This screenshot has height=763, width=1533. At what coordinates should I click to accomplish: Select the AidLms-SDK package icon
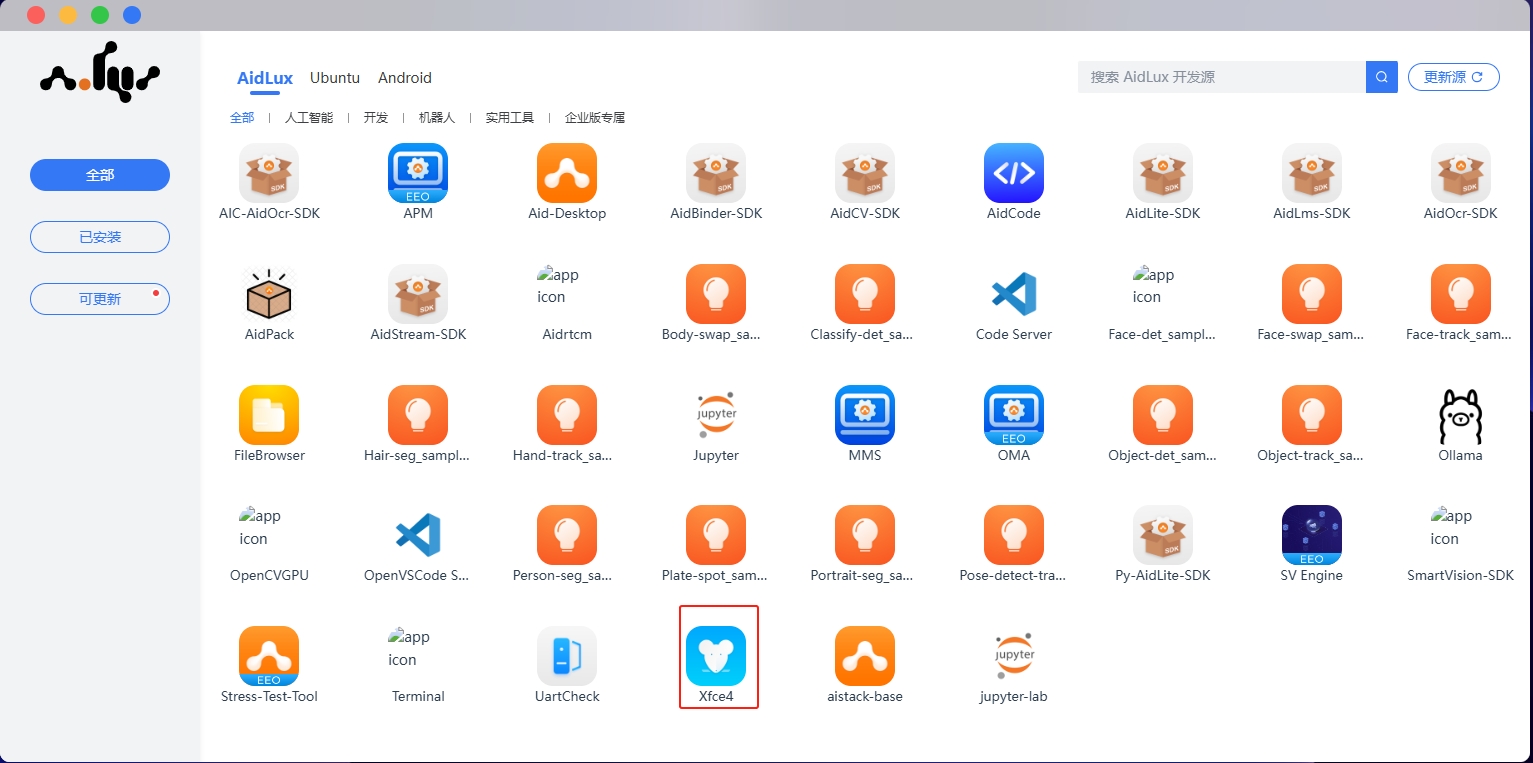coord(1312,173)
